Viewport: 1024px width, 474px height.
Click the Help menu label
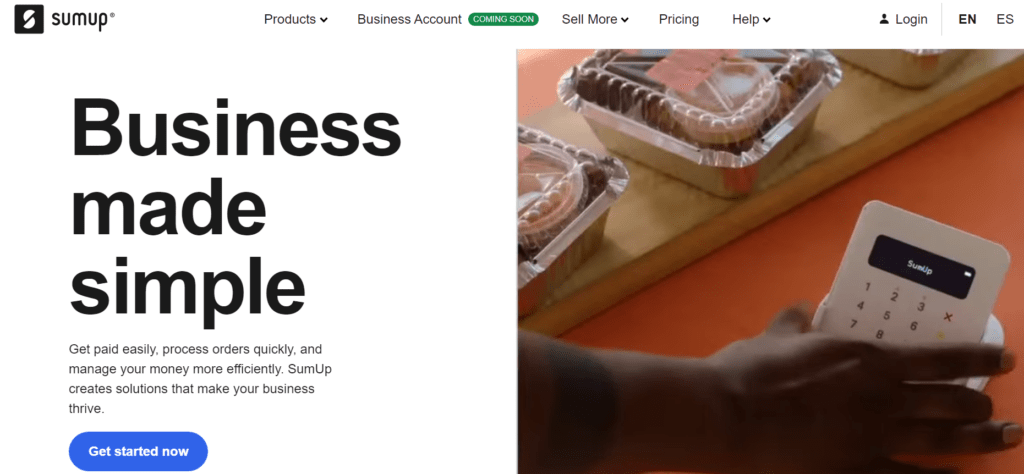(x=746, y=20)
